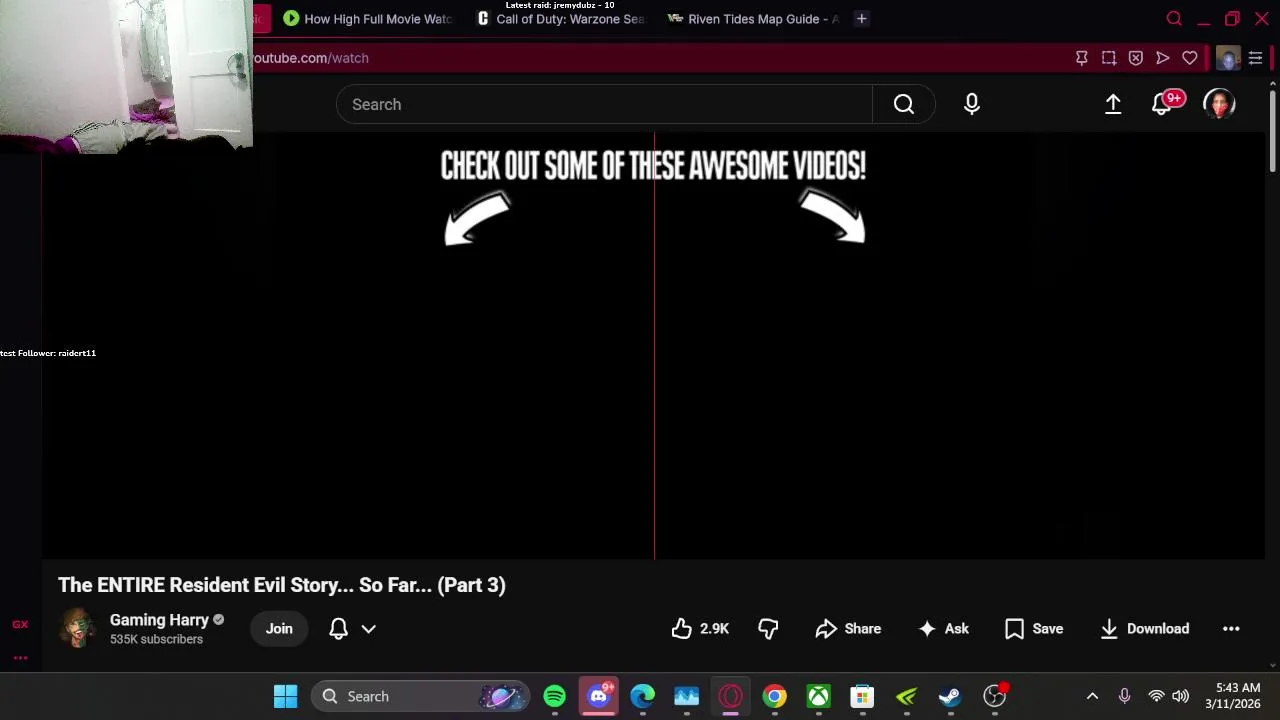Open more actions three-dot menu
1280x720 pixels.
[x=1231, y=629]
